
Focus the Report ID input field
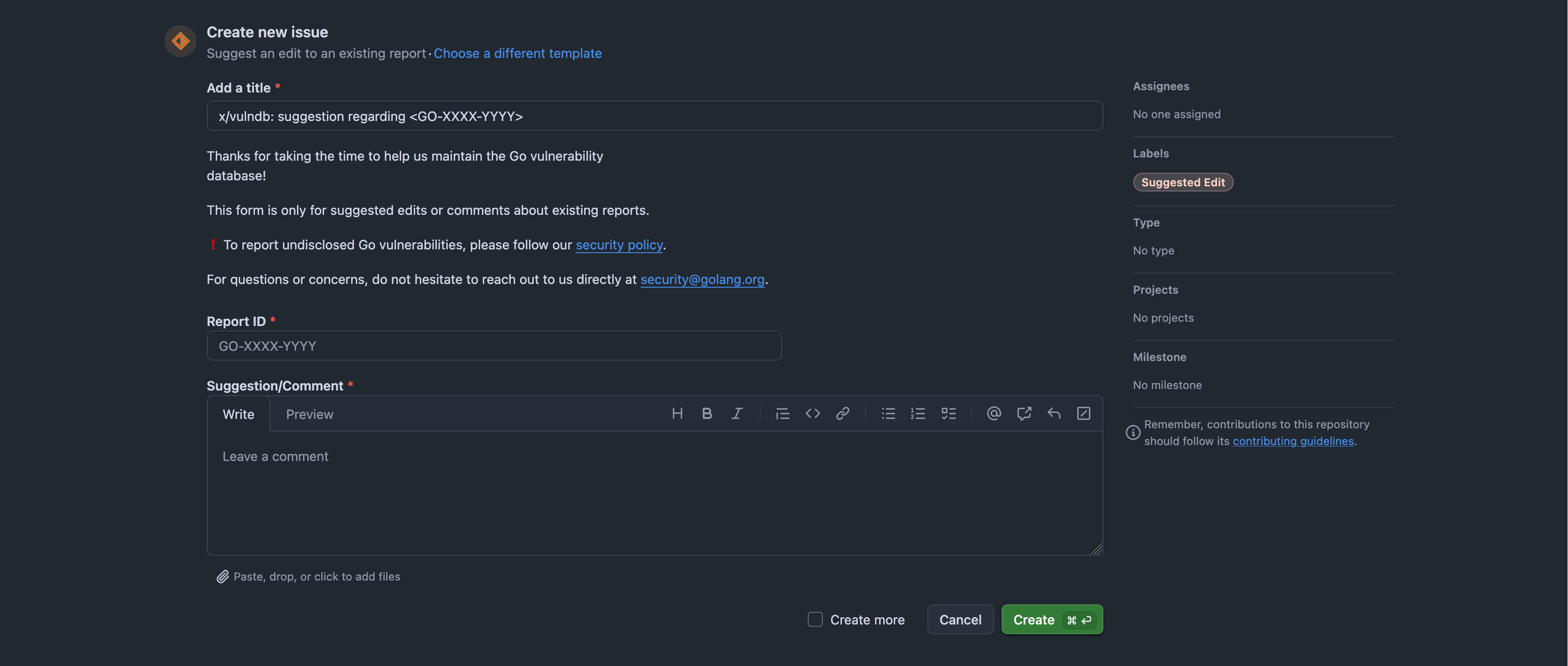coord(494,346)
